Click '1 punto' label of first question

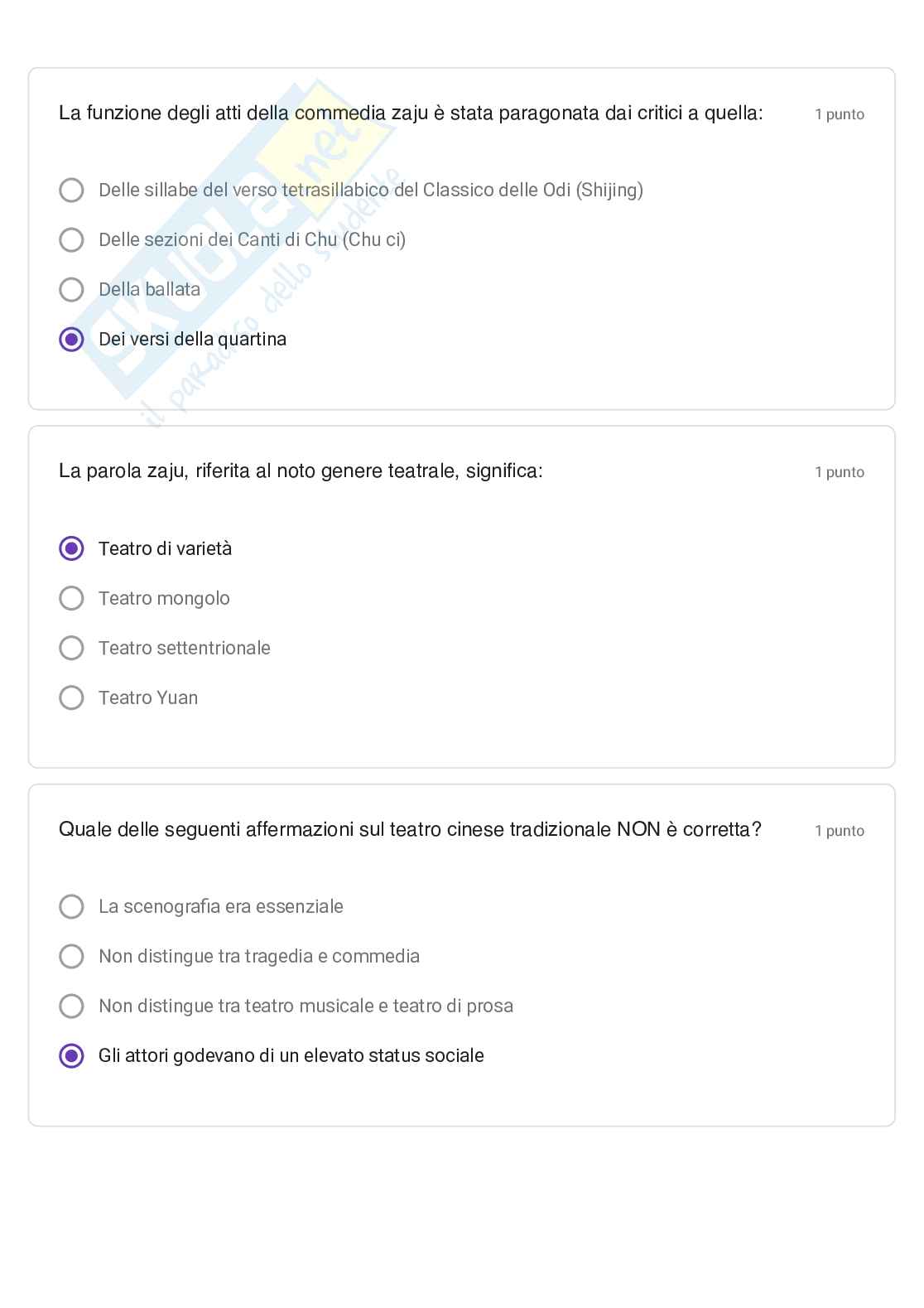tap(839, 114)
